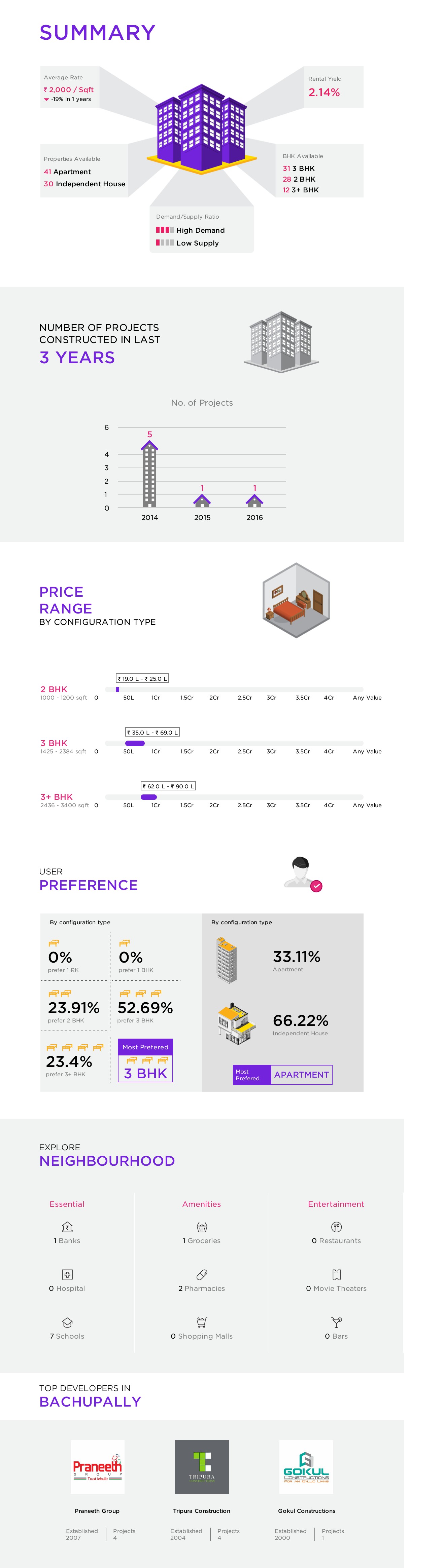Click the Pharmacies pill icon
Screen dimensions: 443x1568
(x=202, y=1275)
